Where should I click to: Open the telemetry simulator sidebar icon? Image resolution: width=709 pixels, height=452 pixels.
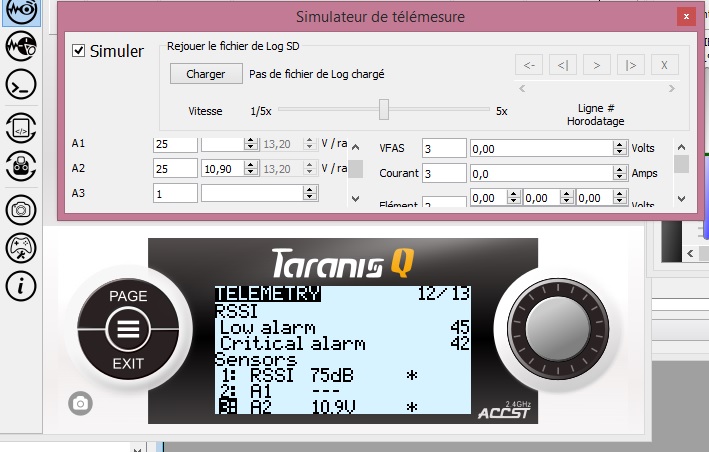tap(21, 10)
